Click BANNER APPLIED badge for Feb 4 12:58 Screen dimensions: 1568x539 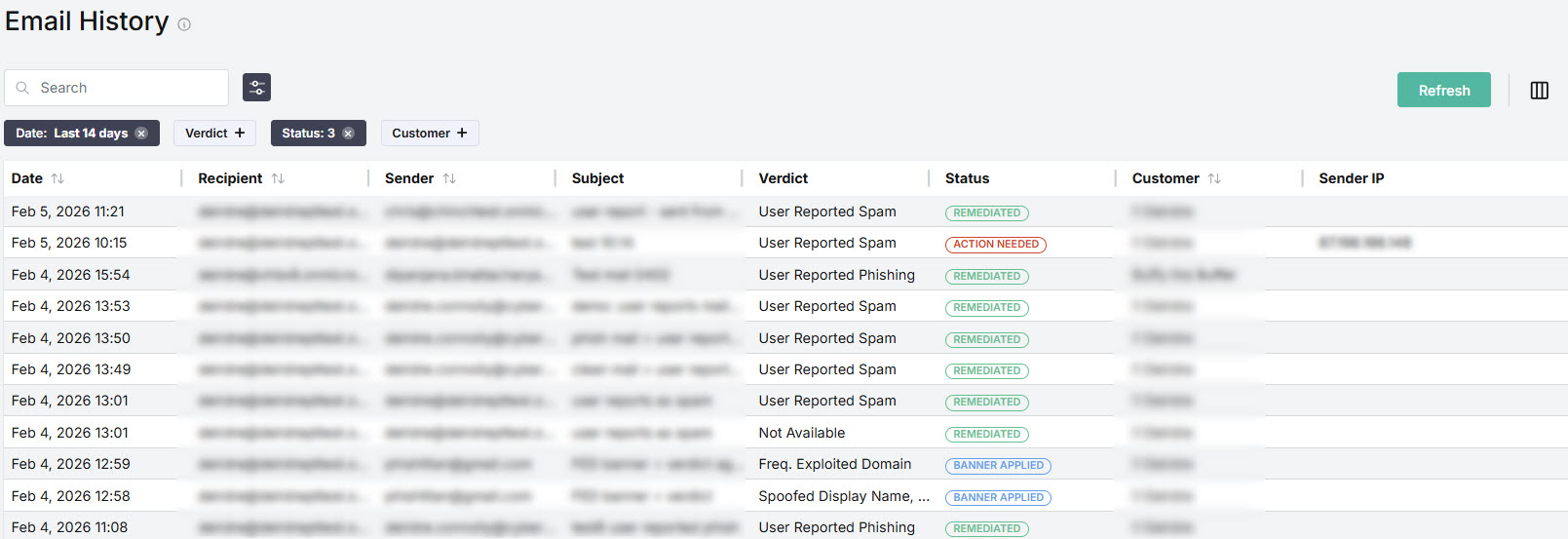click(998, 497)
